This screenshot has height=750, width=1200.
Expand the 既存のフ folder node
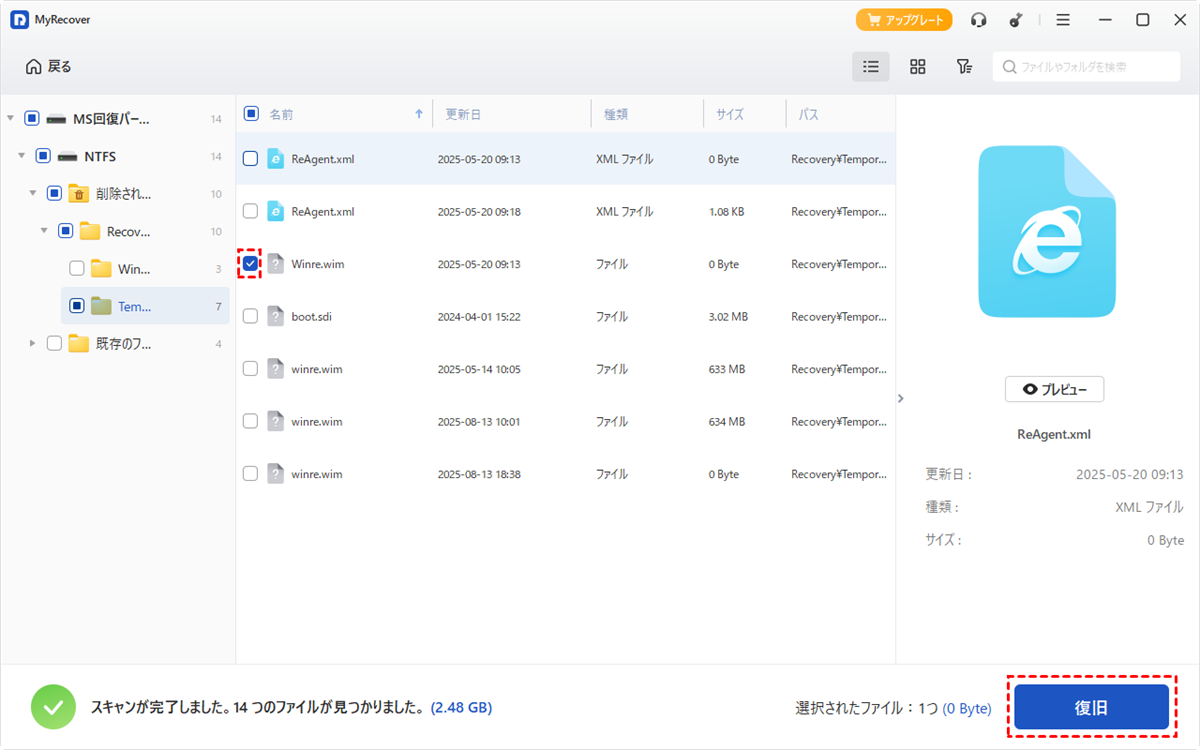(x=32, y=343)
